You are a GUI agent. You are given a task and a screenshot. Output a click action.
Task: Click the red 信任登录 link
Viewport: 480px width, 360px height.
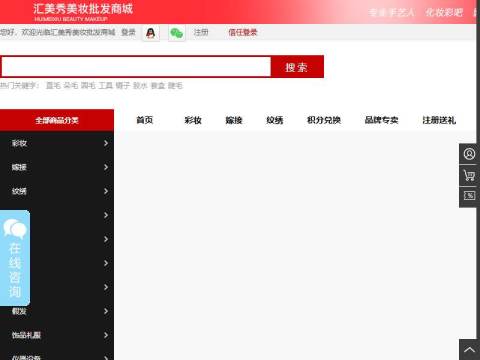[x=243, y=32]
